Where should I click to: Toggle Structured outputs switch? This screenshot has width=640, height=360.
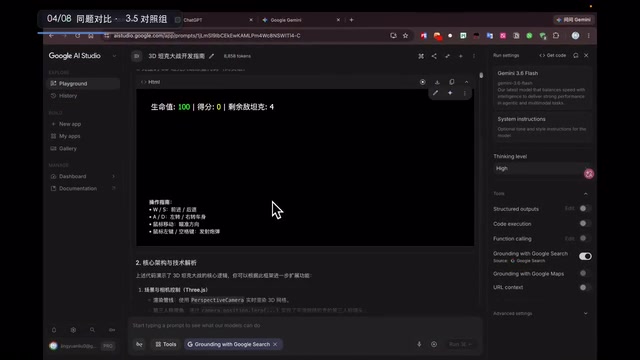click(x=584, y=209)
